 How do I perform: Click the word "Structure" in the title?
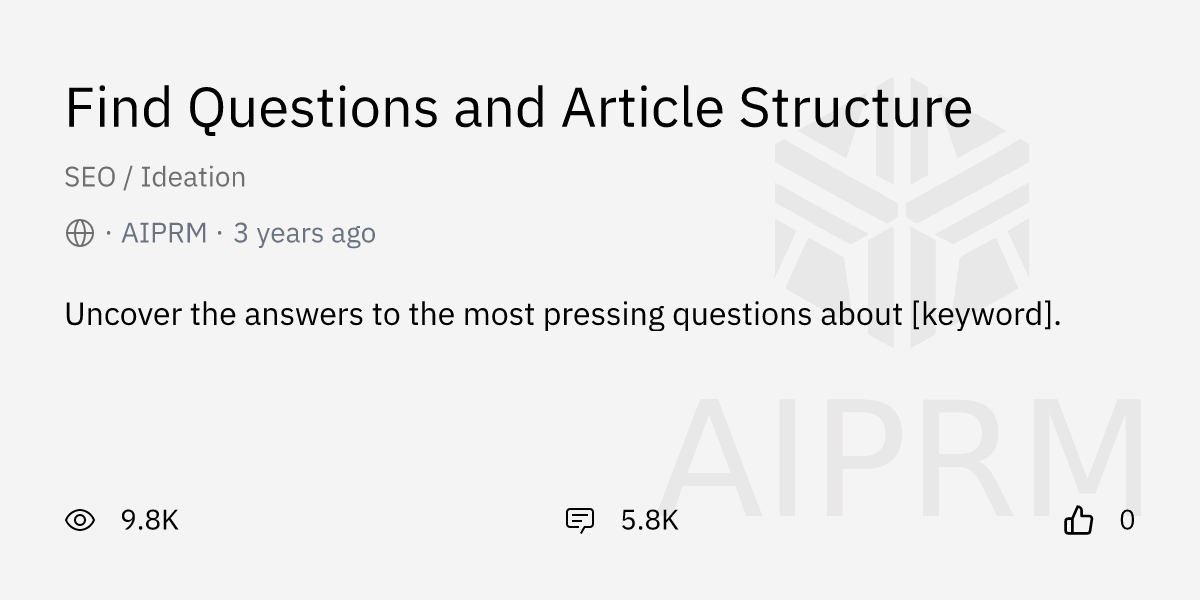point(855,108)
